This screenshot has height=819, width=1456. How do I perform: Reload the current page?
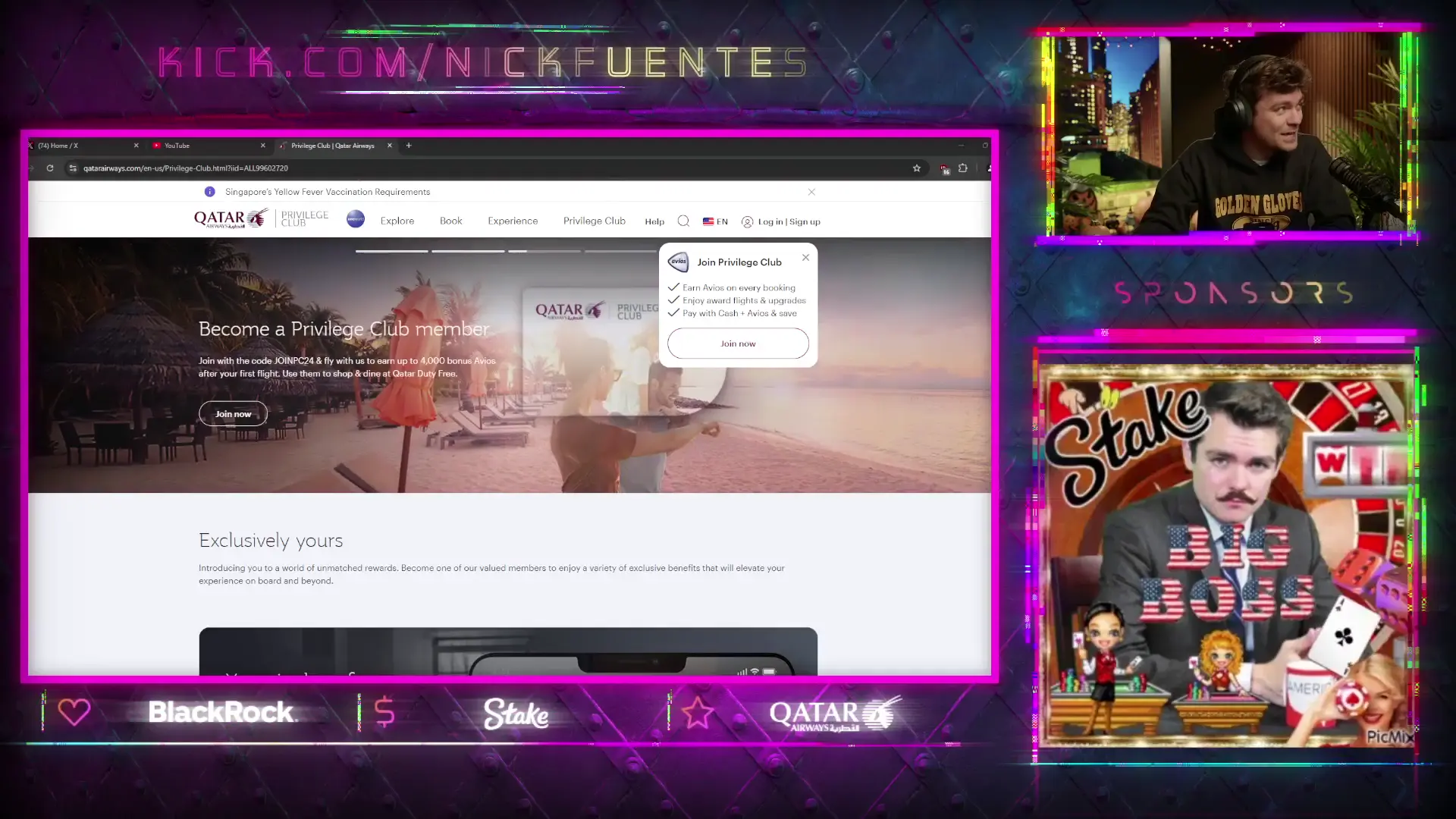point(49,168)
